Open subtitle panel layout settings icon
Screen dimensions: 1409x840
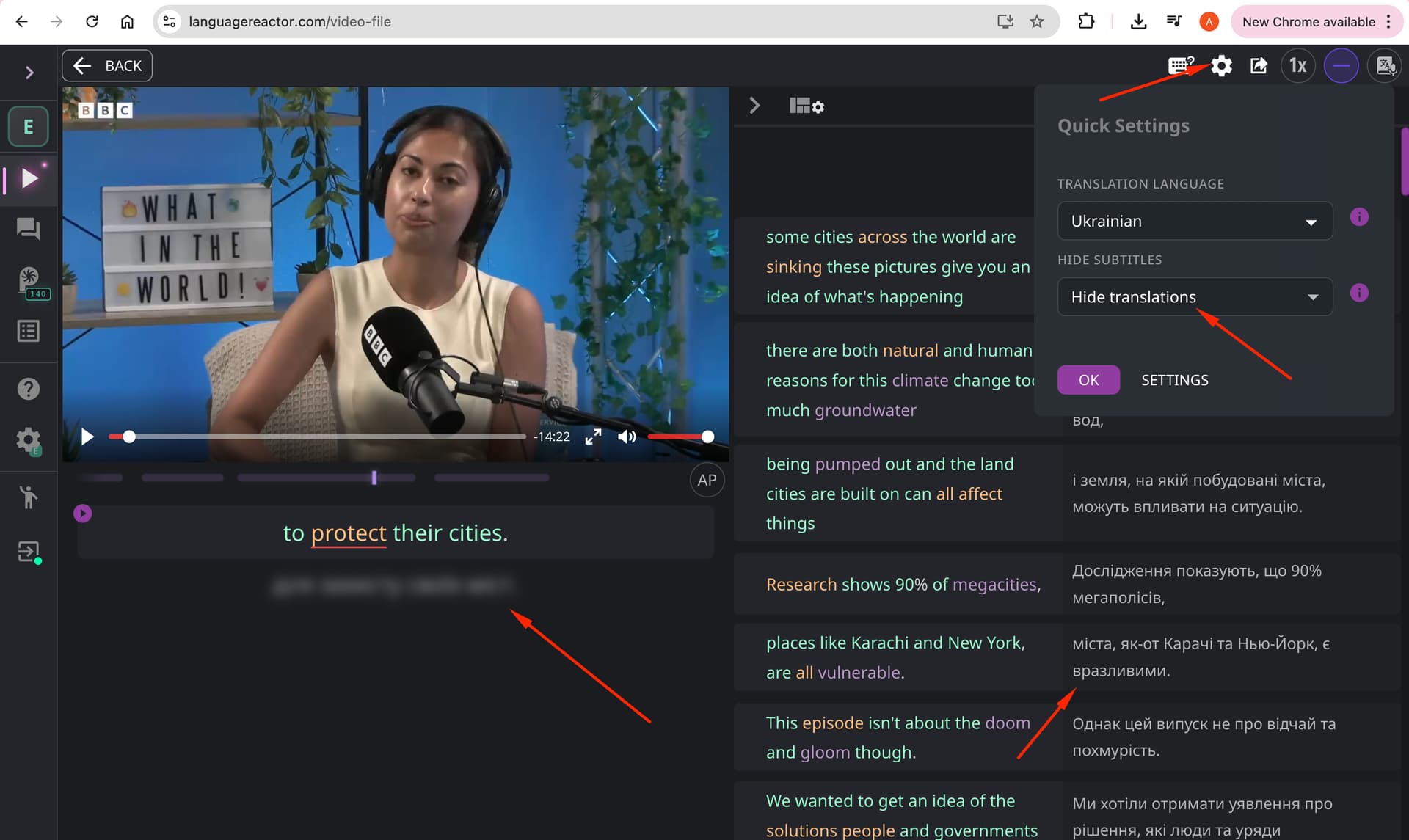[x=807, y=106]
